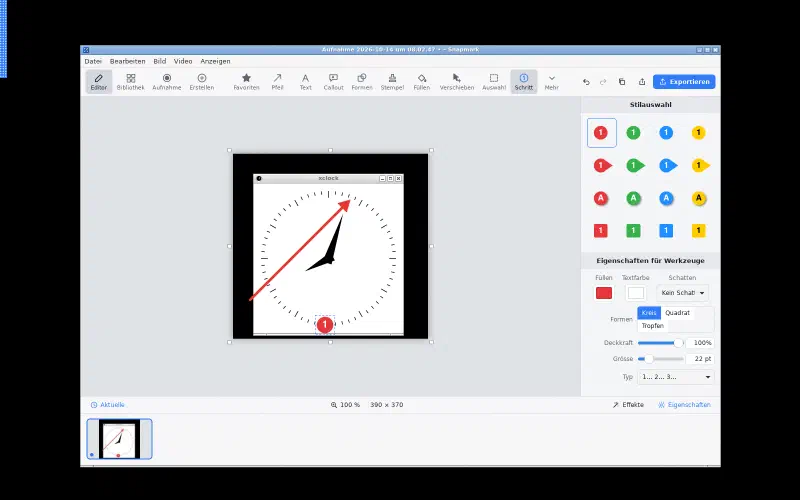The height and width of the screenshot is (500, 800).
Task: Select the Pfeil arrow tool
Action: (x=277, y=82)
